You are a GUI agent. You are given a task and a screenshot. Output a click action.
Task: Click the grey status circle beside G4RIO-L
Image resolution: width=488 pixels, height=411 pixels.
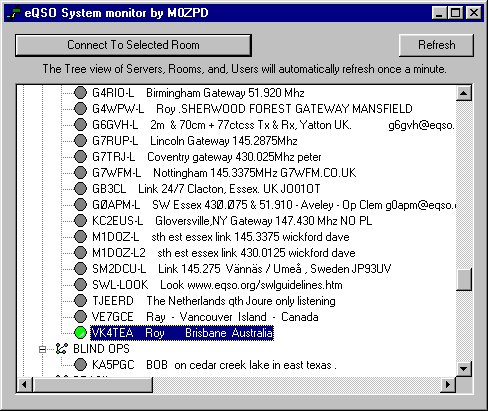tap(80, 92)
